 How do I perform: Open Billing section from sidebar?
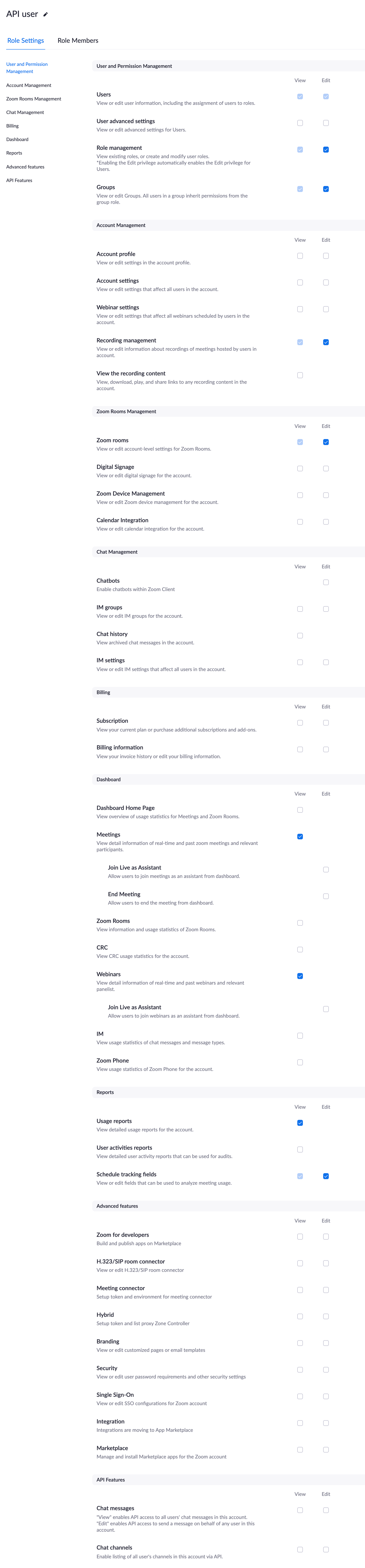click(x=12, y=126)
